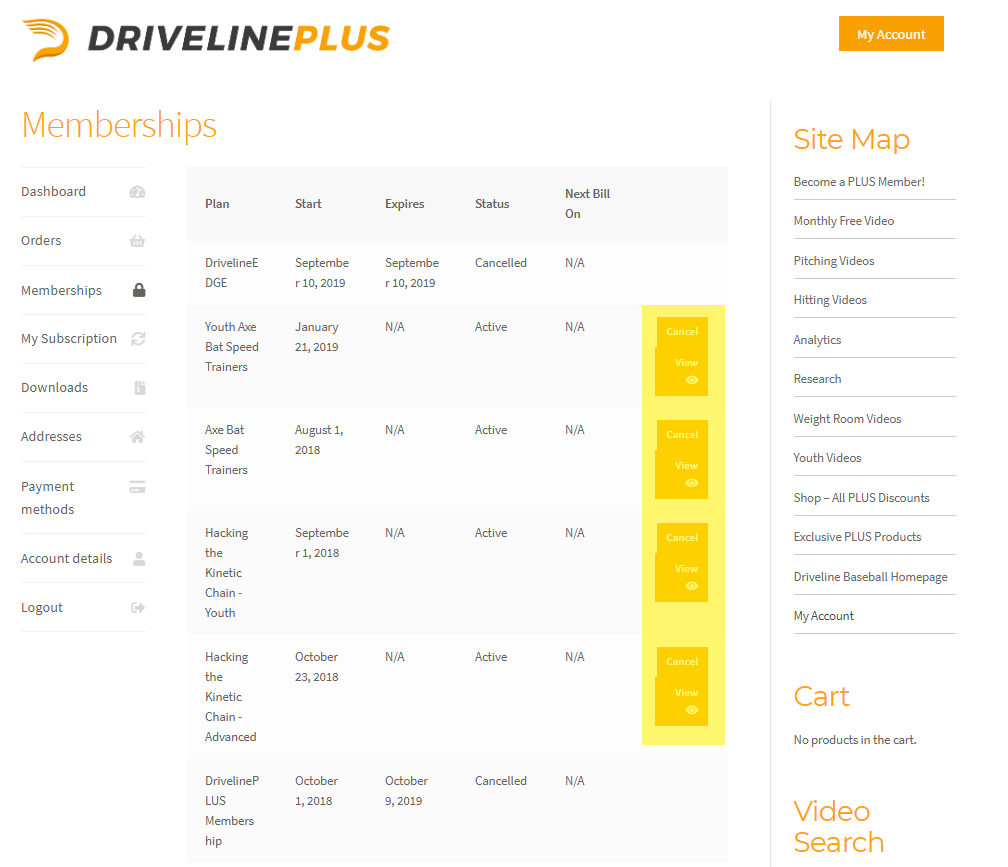The height and width of the screenshot is (867, 1008).
Task: Click the Logout arrow icon
Action: [138, 607]
